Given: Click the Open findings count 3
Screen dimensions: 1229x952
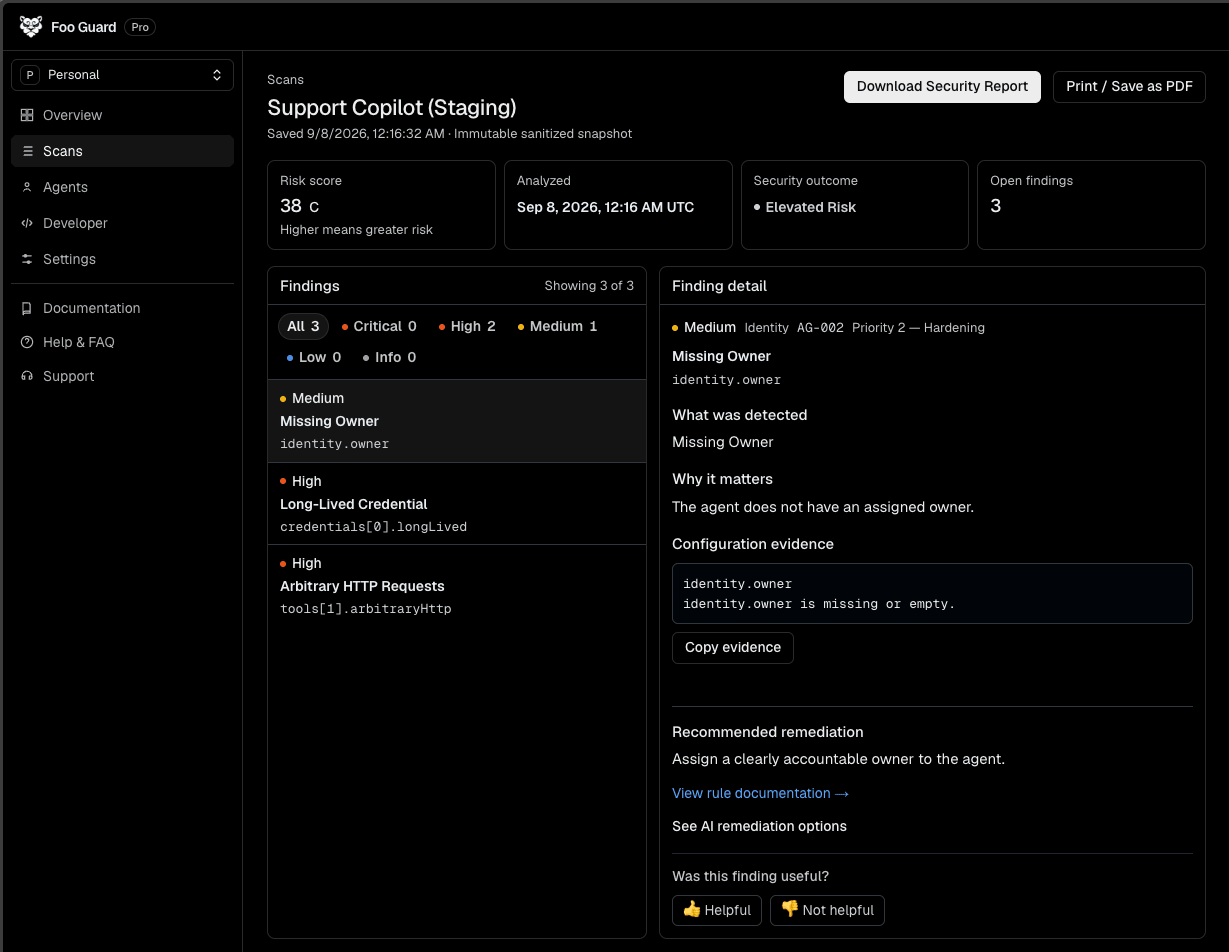Looking at the screenshot, I should pyautogui.click(x=996, y=206).
